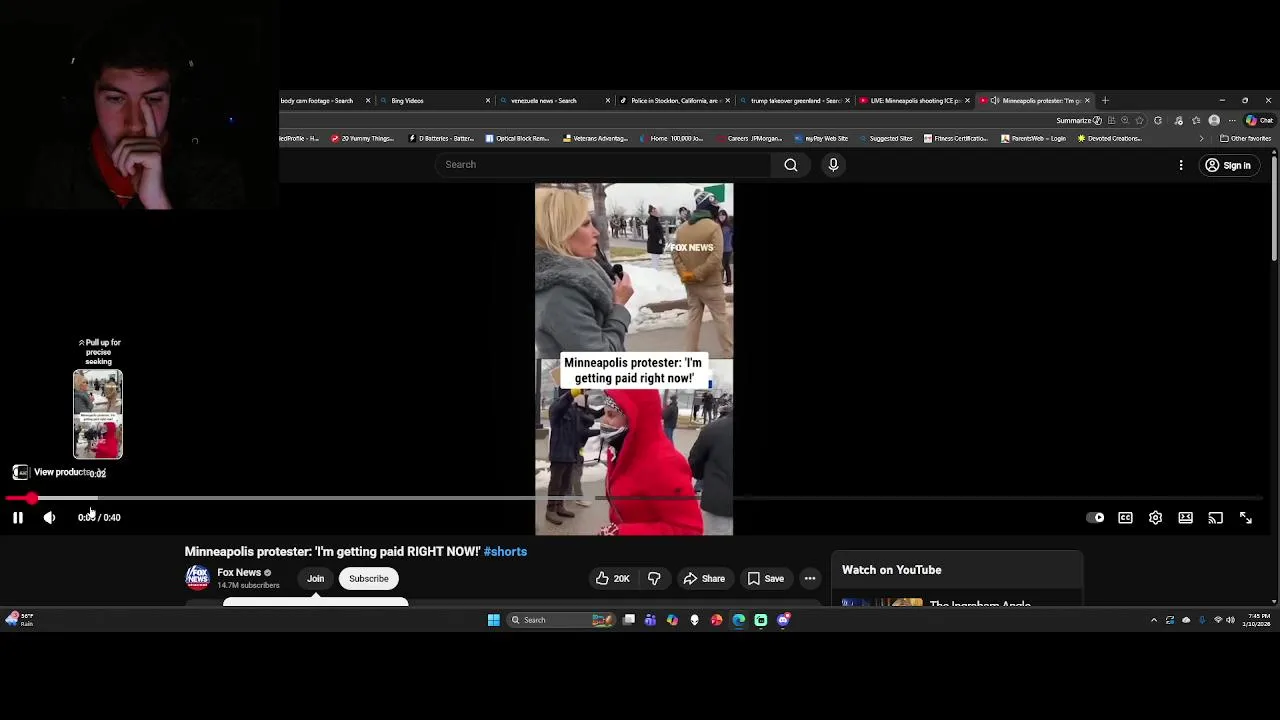Dislike the video
The height and width of the screenshot is (720, 1280).
(x=654, y=578)
